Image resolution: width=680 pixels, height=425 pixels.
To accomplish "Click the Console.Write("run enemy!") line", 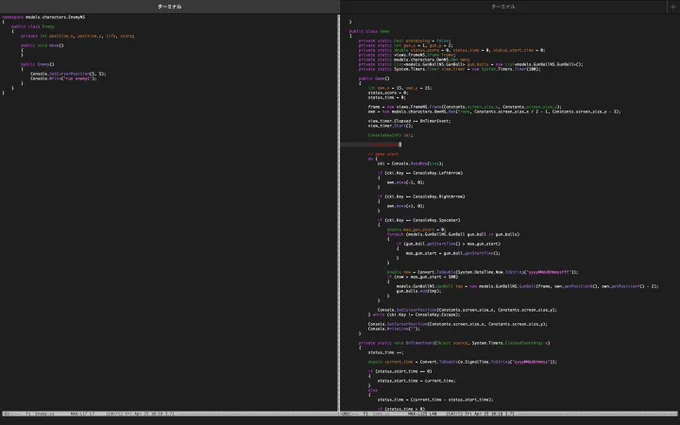I will click(x=63, y=78).
